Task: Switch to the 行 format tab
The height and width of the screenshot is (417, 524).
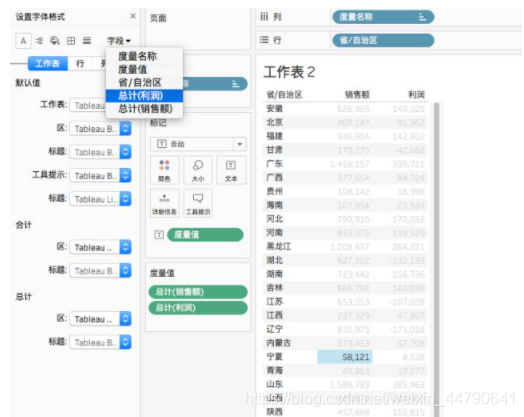Action: point(80,63)
